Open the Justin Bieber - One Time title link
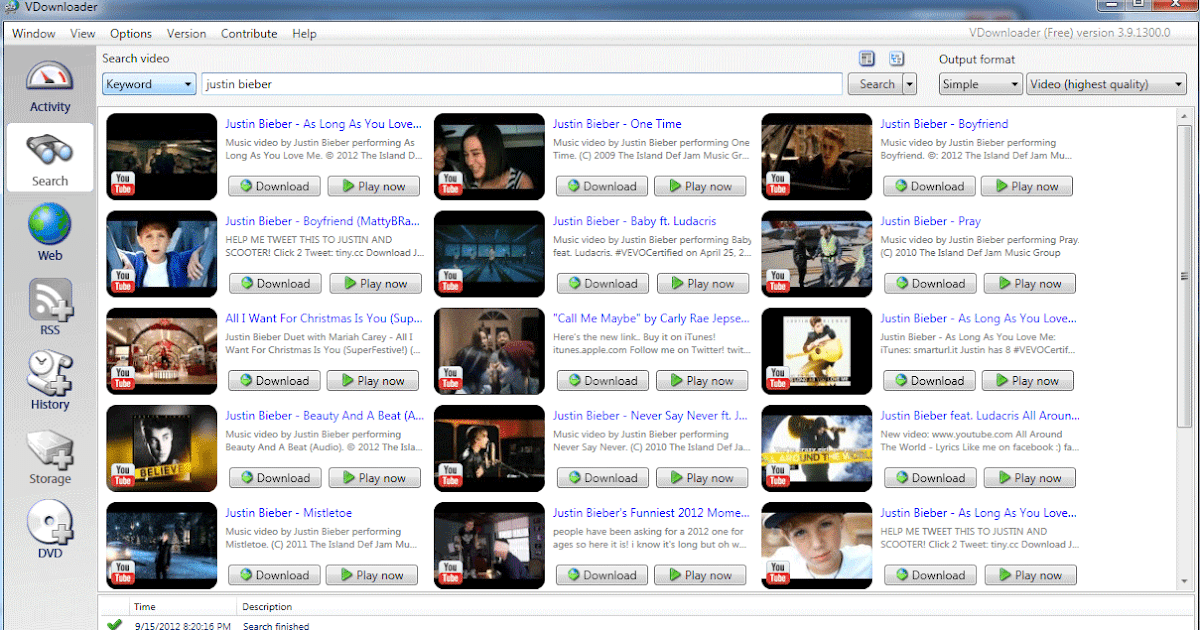 click(x=617, y=124)
